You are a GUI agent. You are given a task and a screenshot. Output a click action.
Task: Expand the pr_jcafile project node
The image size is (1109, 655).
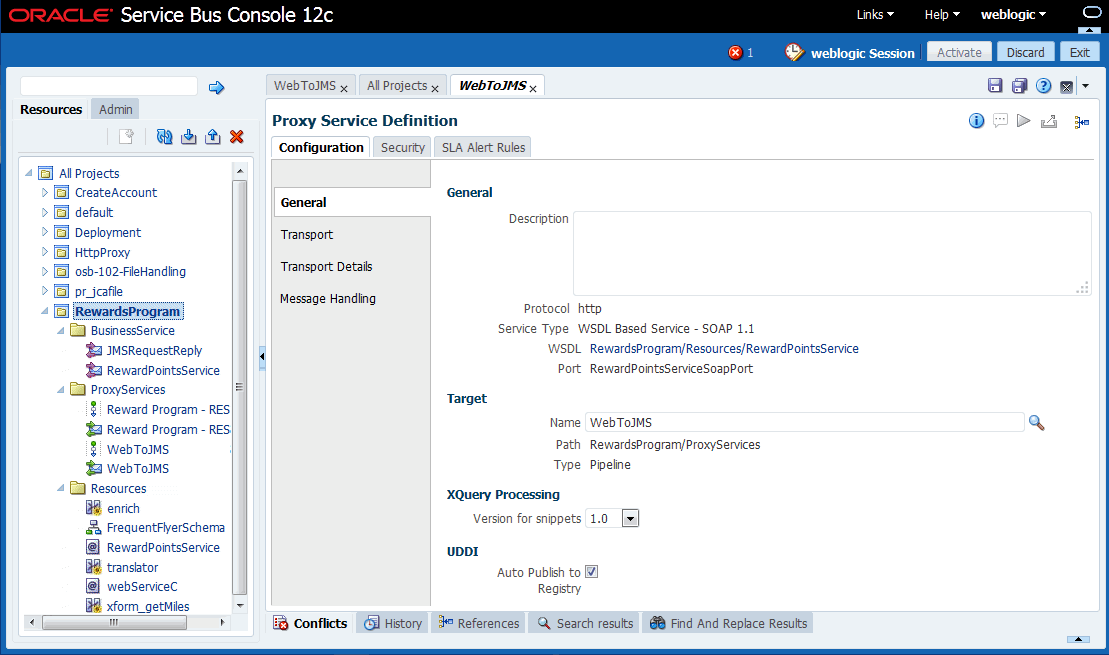[45, 291]
